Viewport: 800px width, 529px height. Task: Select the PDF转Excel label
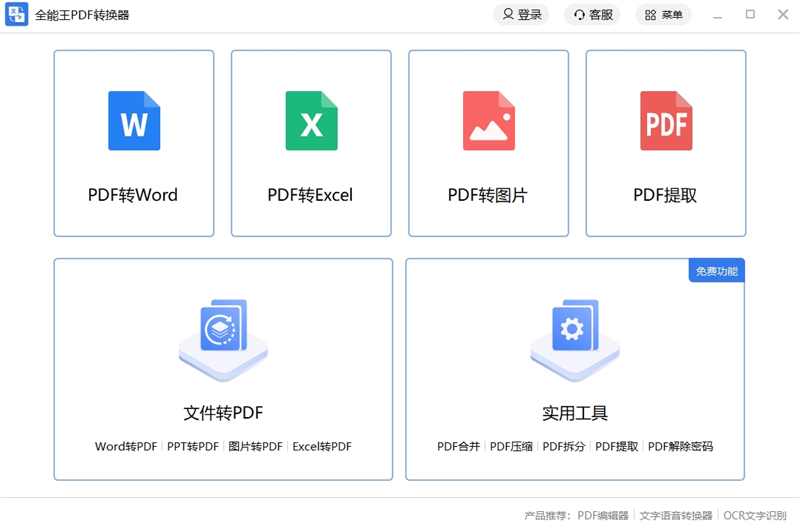(x=310, y=195)
